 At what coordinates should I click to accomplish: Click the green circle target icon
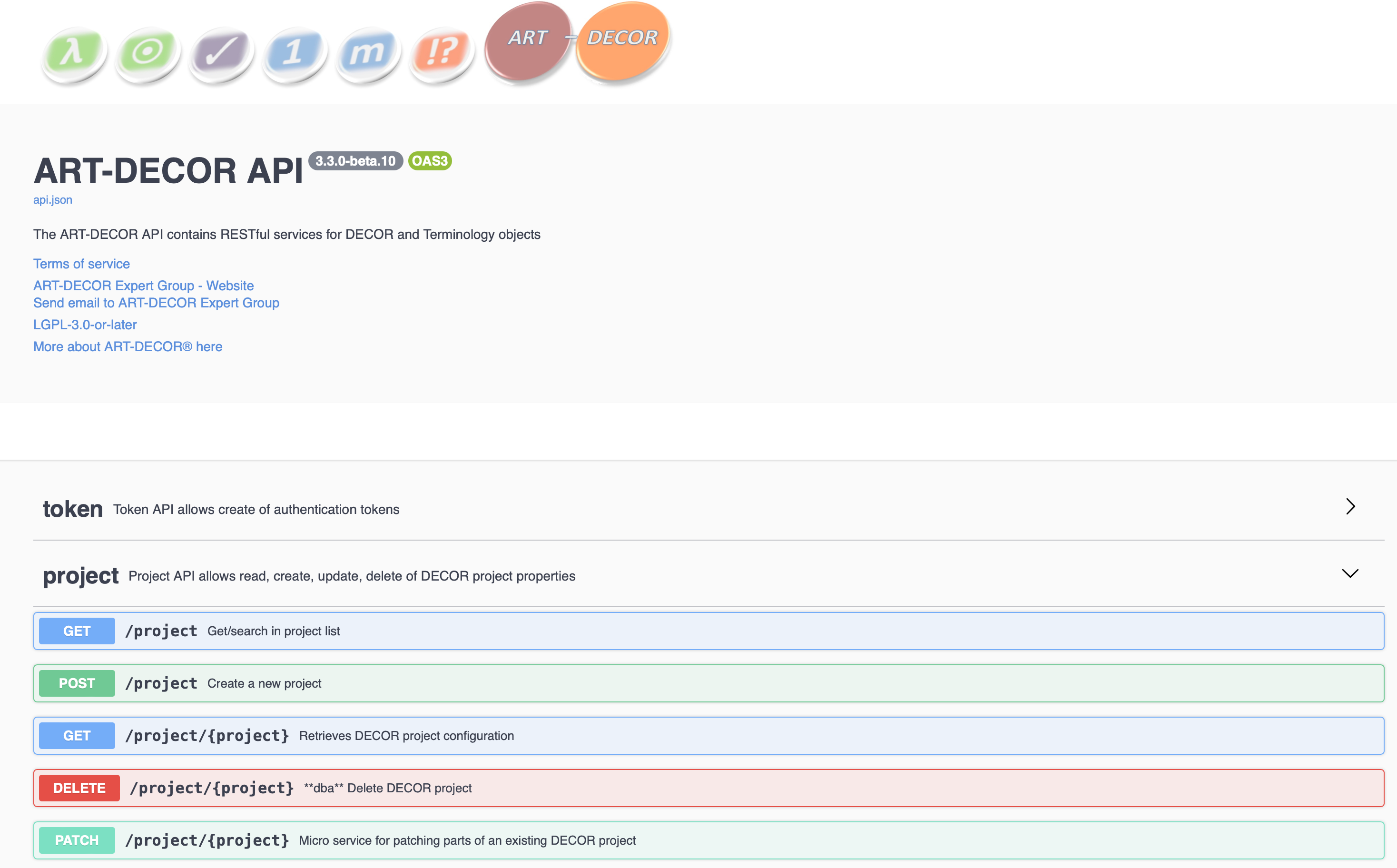click(x=148, y=54)
